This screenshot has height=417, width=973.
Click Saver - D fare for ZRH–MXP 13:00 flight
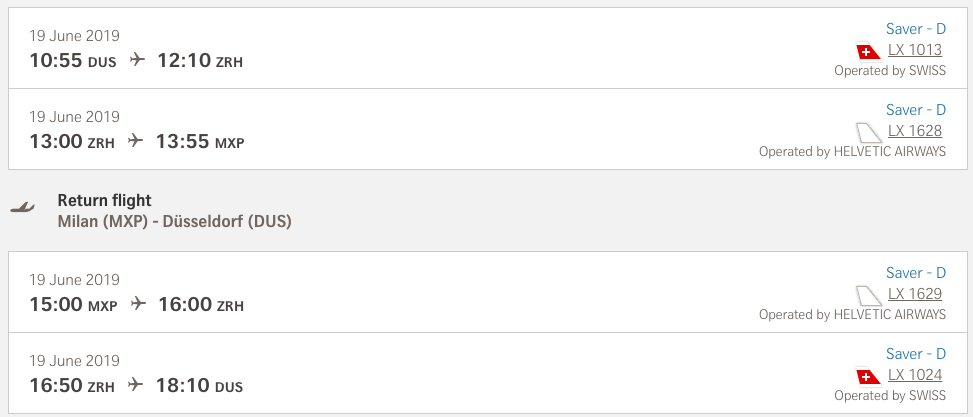(x=915, y=110)
